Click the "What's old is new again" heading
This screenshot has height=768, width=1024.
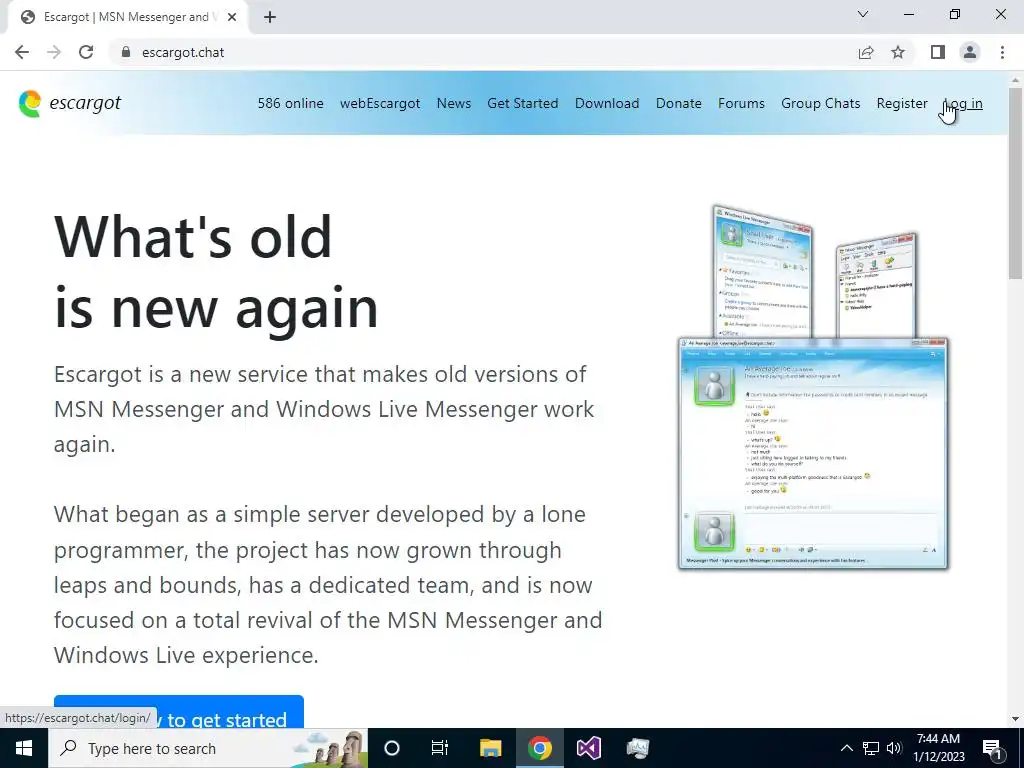point(216,272)
